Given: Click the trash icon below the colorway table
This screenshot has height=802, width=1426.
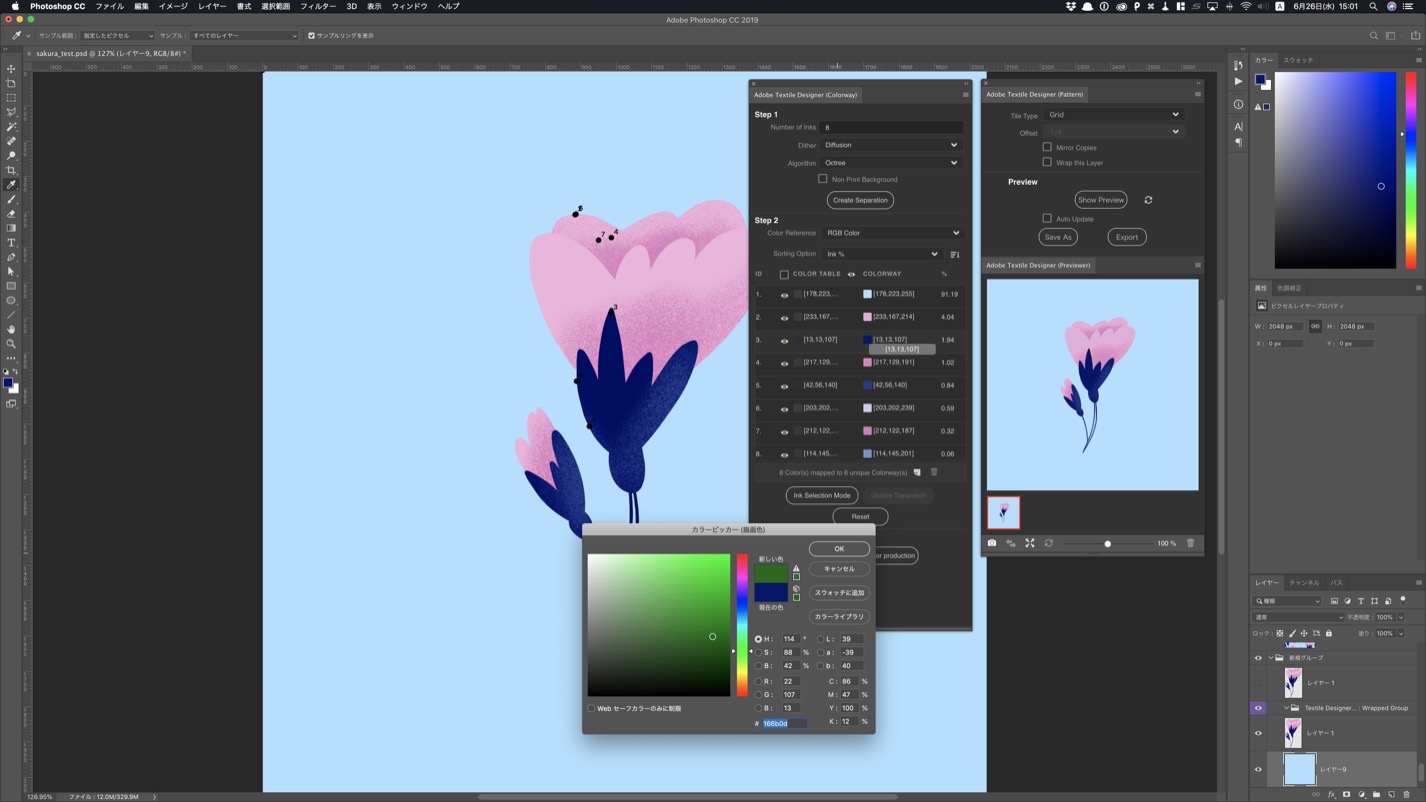Looking at the screenshot, I should (934, 472).
